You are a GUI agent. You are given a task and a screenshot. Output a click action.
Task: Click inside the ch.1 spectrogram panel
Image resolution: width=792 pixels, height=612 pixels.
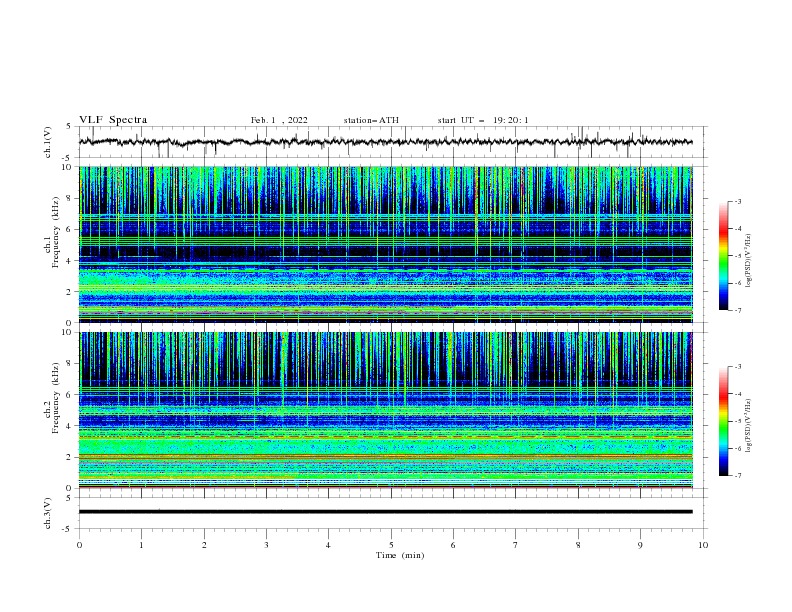point(385,244)
